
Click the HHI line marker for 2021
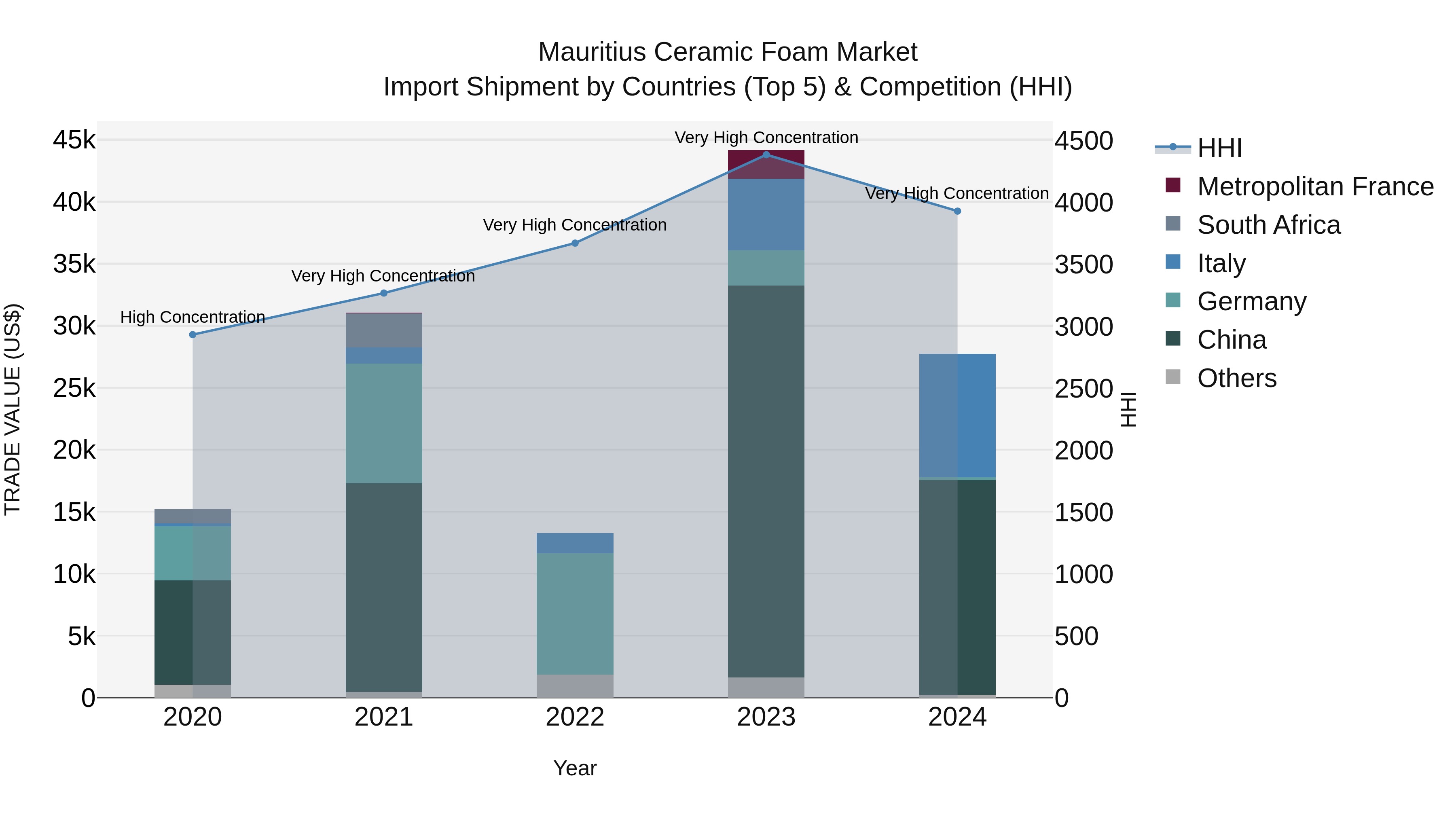pos(384,293)
